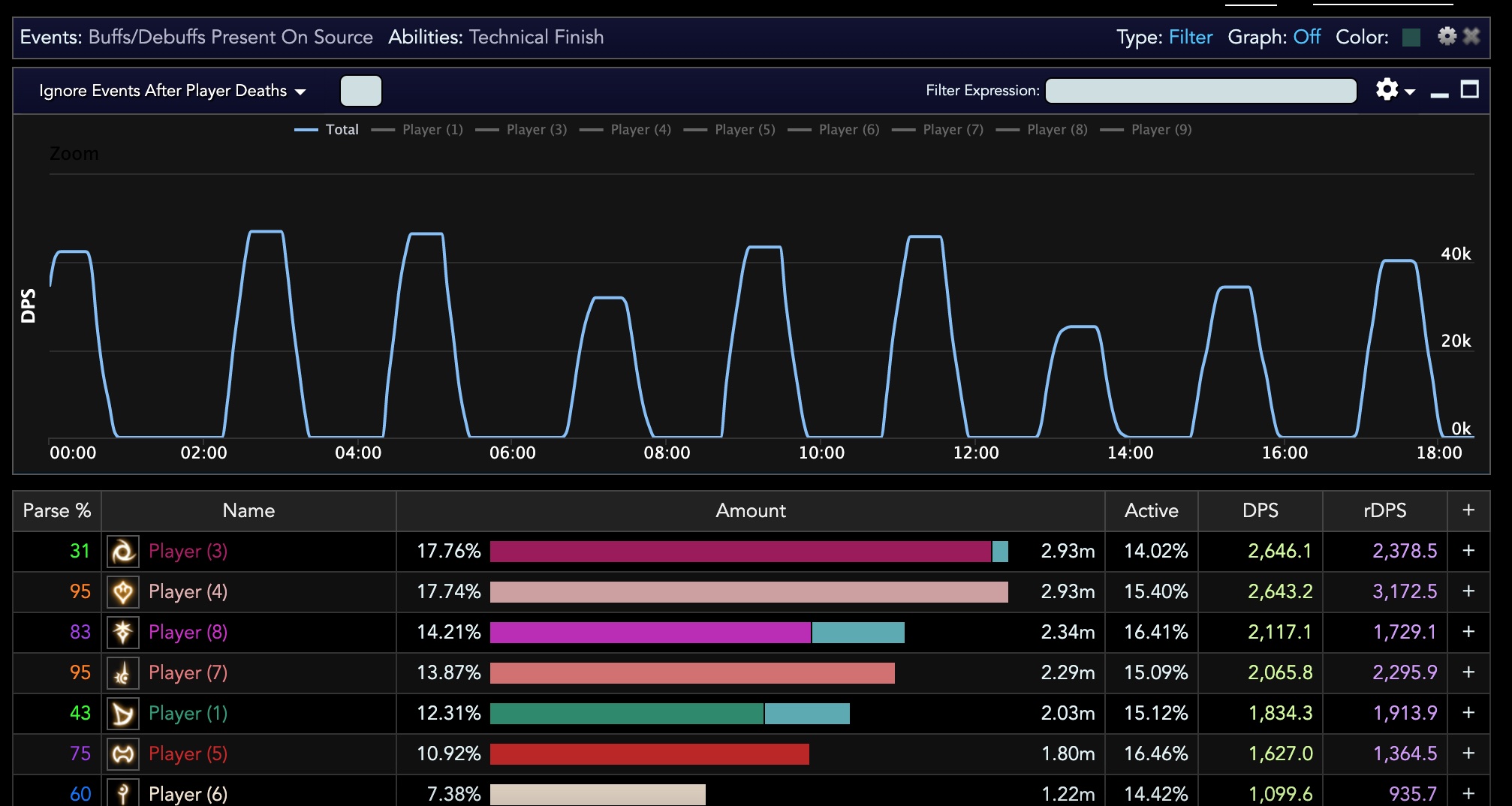Sort table by DPS column
This screenshot has width=1512, height=806.
(x=1261, y=510)
